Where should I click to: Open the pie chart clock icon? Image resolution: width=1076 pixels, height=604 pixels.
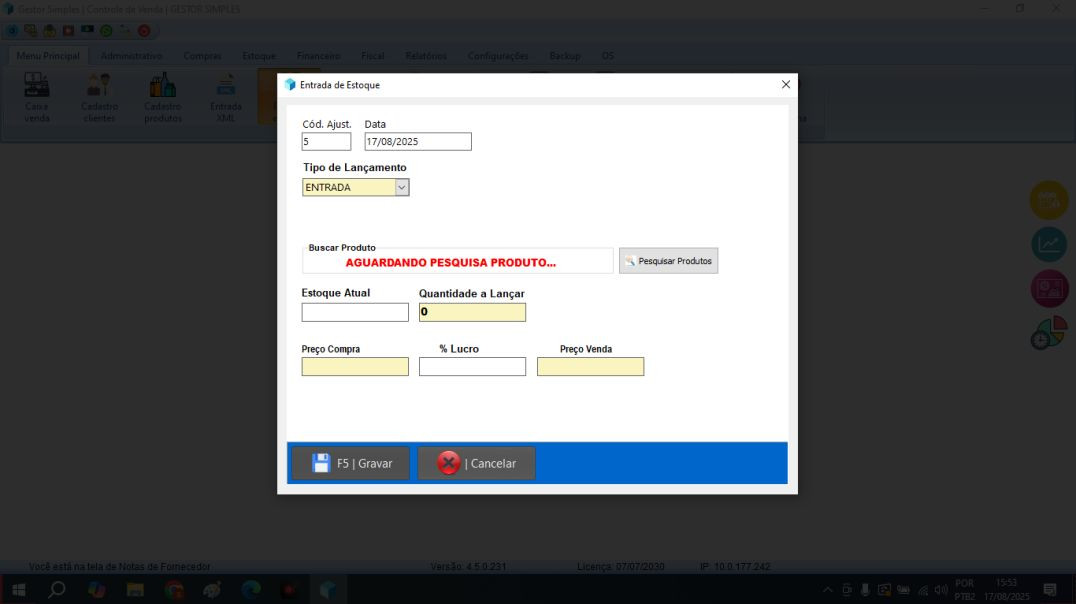pyautogui.click(x=1049, y=334)
